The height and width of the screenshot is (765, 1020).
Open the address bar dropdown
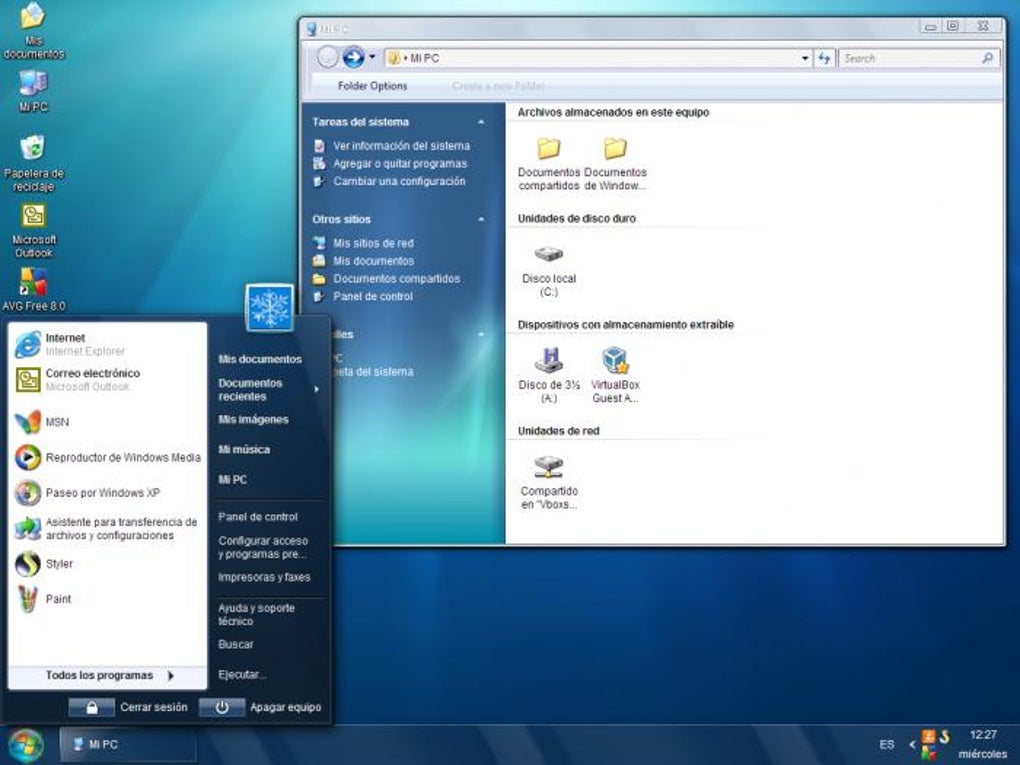tap(805, 58)
